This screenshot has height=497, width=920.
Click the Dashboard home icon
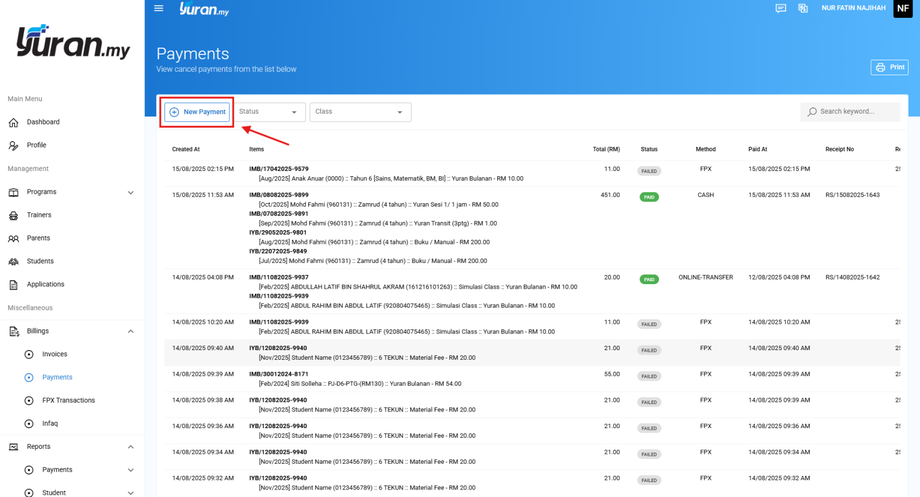(x=14, y=122)
